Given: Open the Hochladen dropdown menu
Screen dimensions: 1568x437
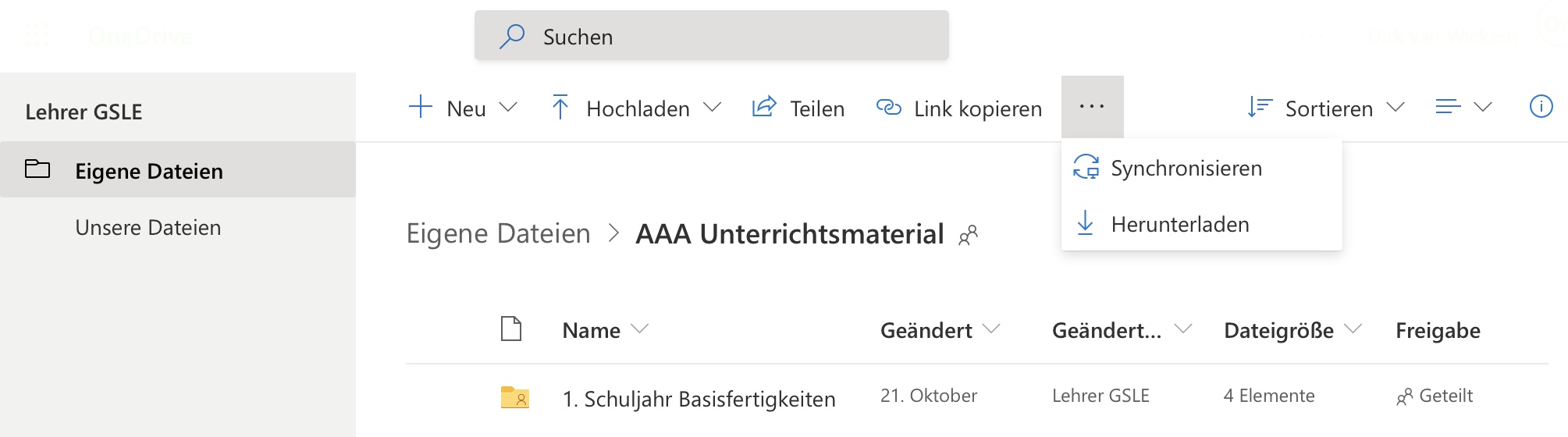Looking at the screenshot, I should pos(712,108).
